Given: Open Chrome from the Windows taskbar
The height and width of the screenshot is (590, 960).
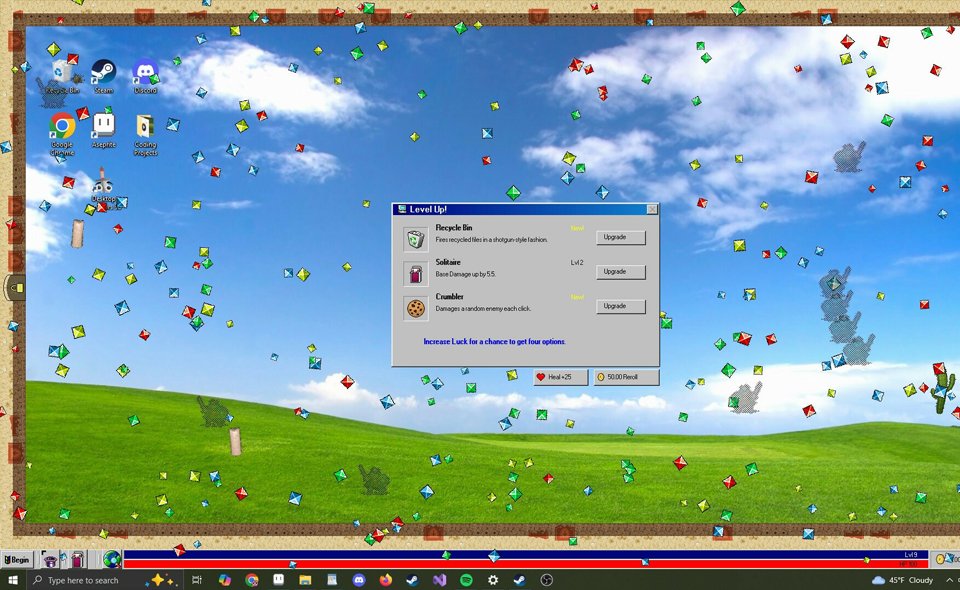Looking at the screenshot, I should click(252, 580).
